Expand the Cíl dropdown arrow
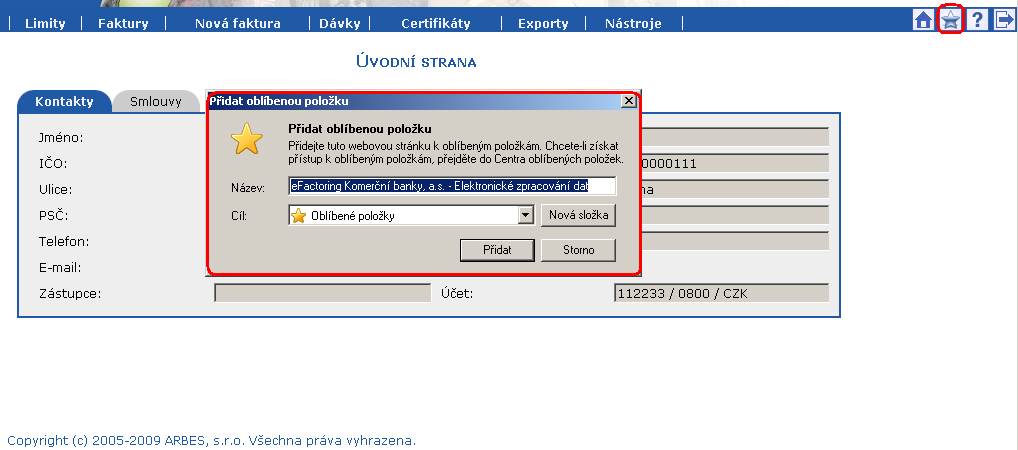The width and height of the screenshot is (1018, 450). (526, 216)
